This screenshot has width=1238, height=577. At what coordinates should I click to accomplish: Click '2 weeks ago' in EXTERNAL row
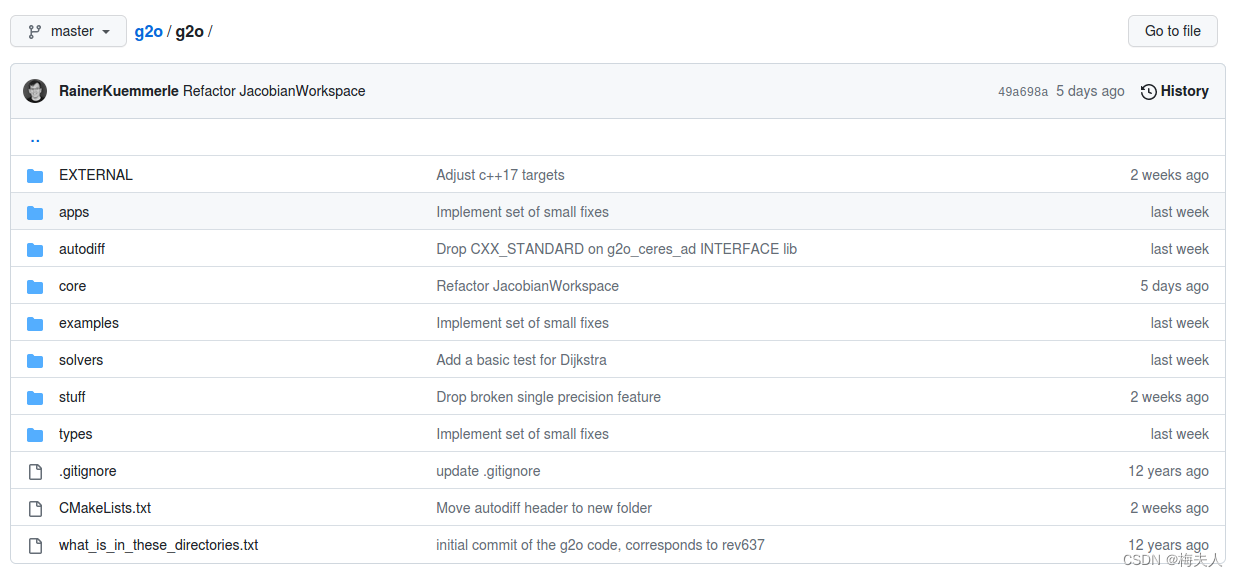click(1169, 175)
